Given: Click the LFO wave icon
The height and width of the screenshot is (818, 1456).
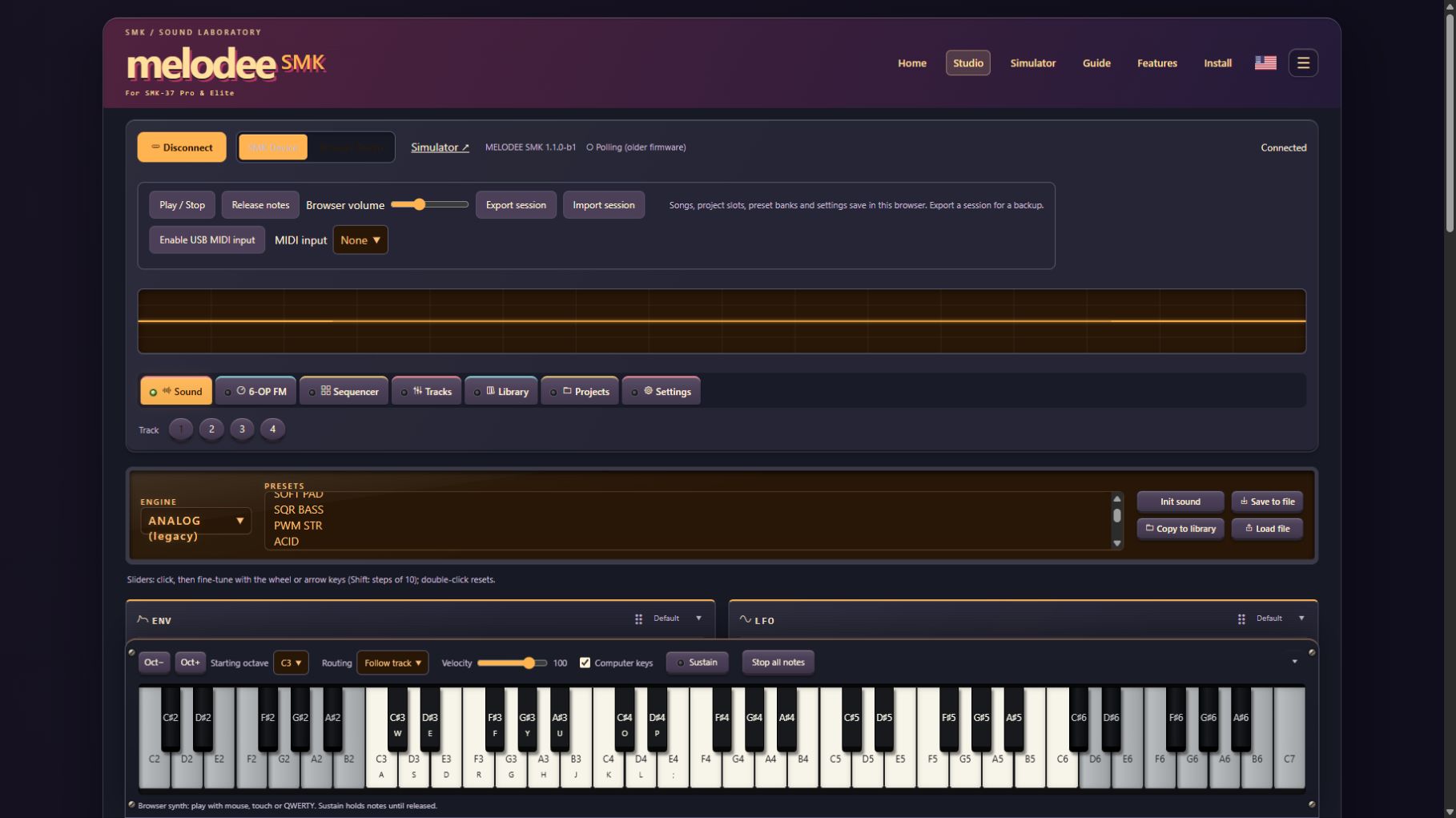Looking at the screenshot, I should tap(745, 619).
